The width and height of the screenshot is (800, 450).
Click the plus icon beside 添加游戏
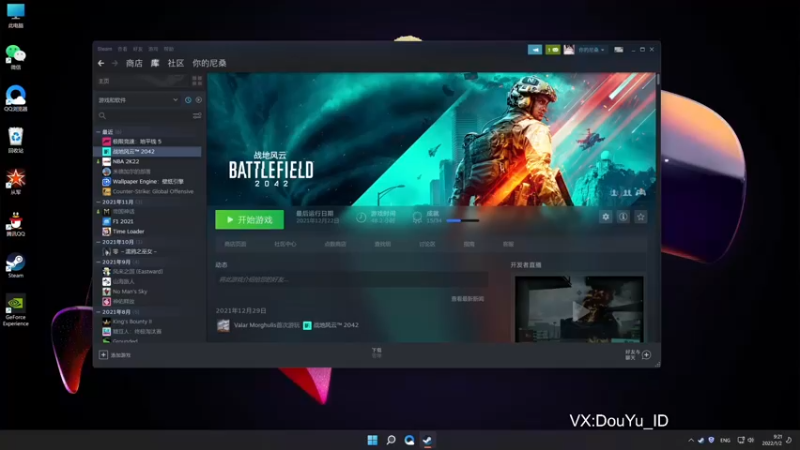[x=103, y=355]
